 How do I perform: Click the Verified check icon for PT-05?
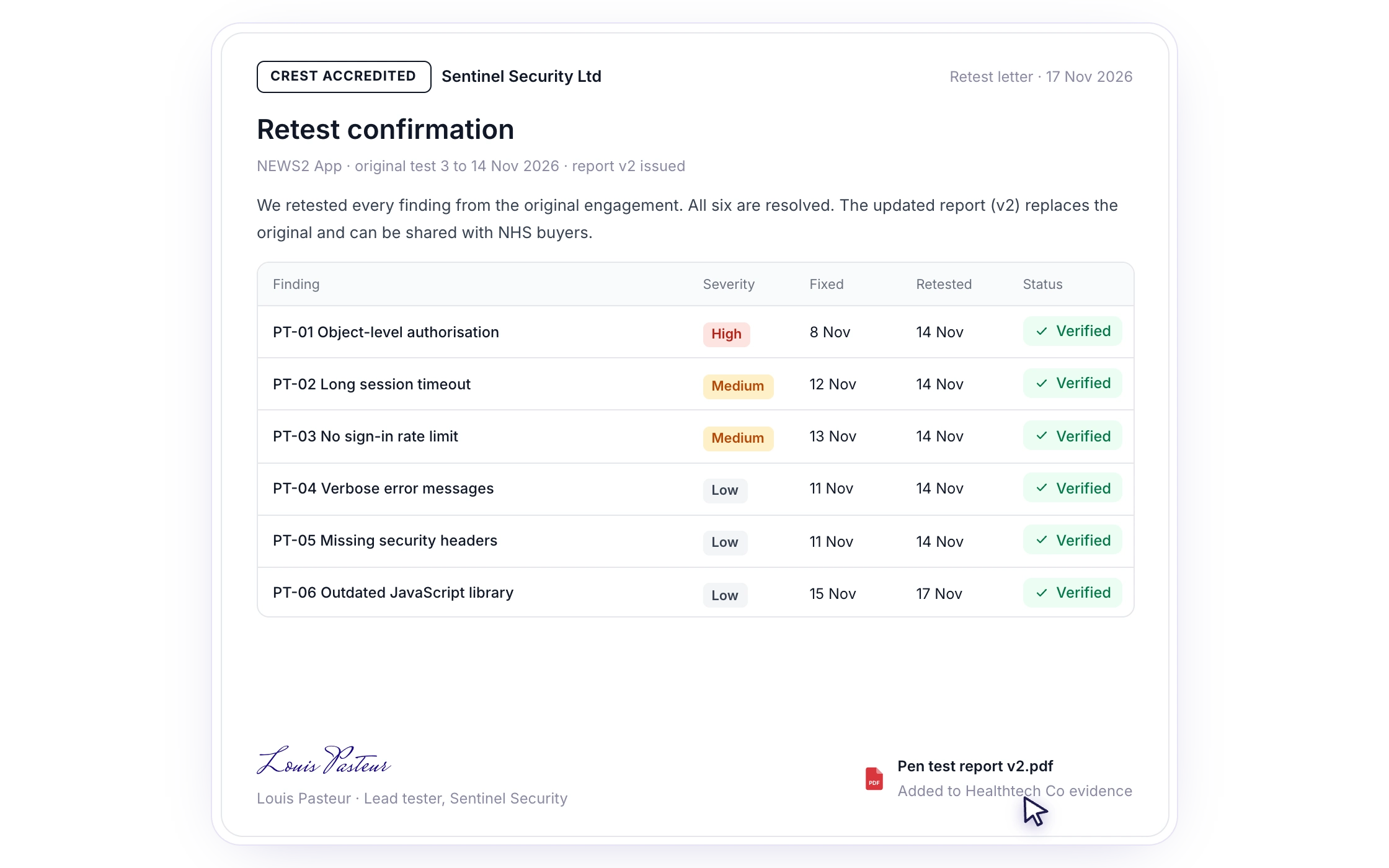click(x=1042, y=540)
